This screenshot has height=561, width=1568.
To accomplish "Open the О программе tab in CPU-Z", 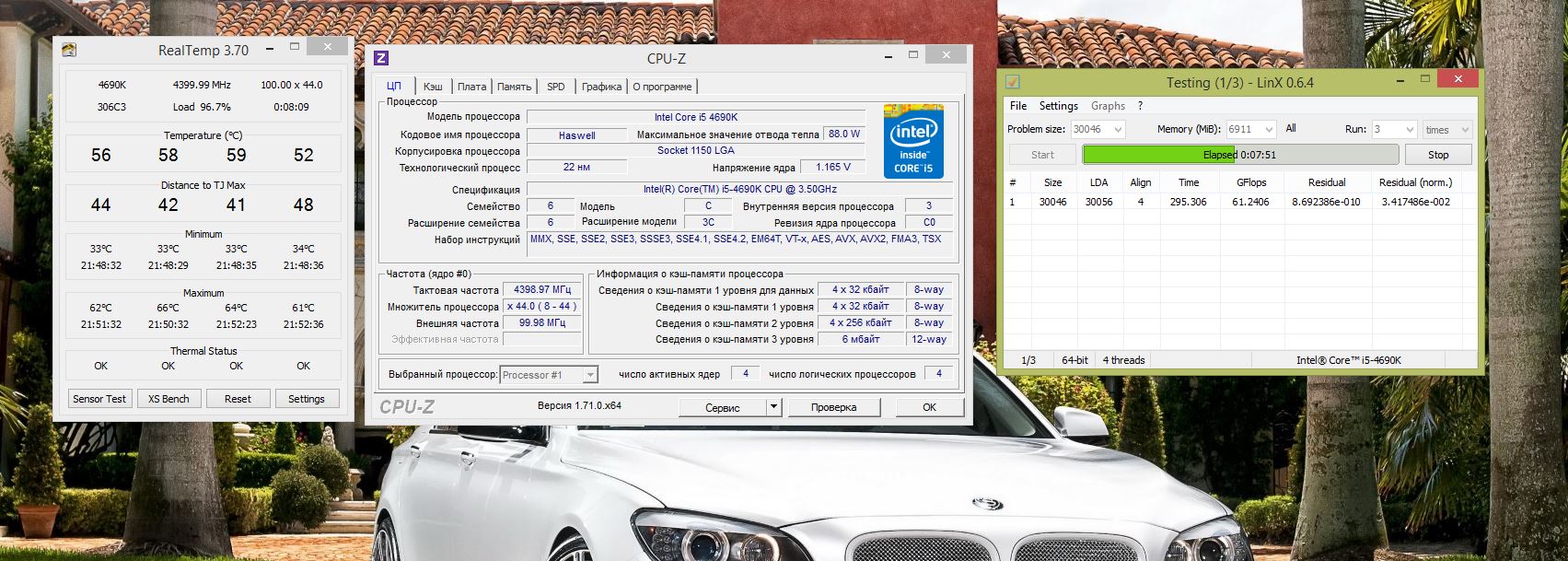I will tap(662, 87).
